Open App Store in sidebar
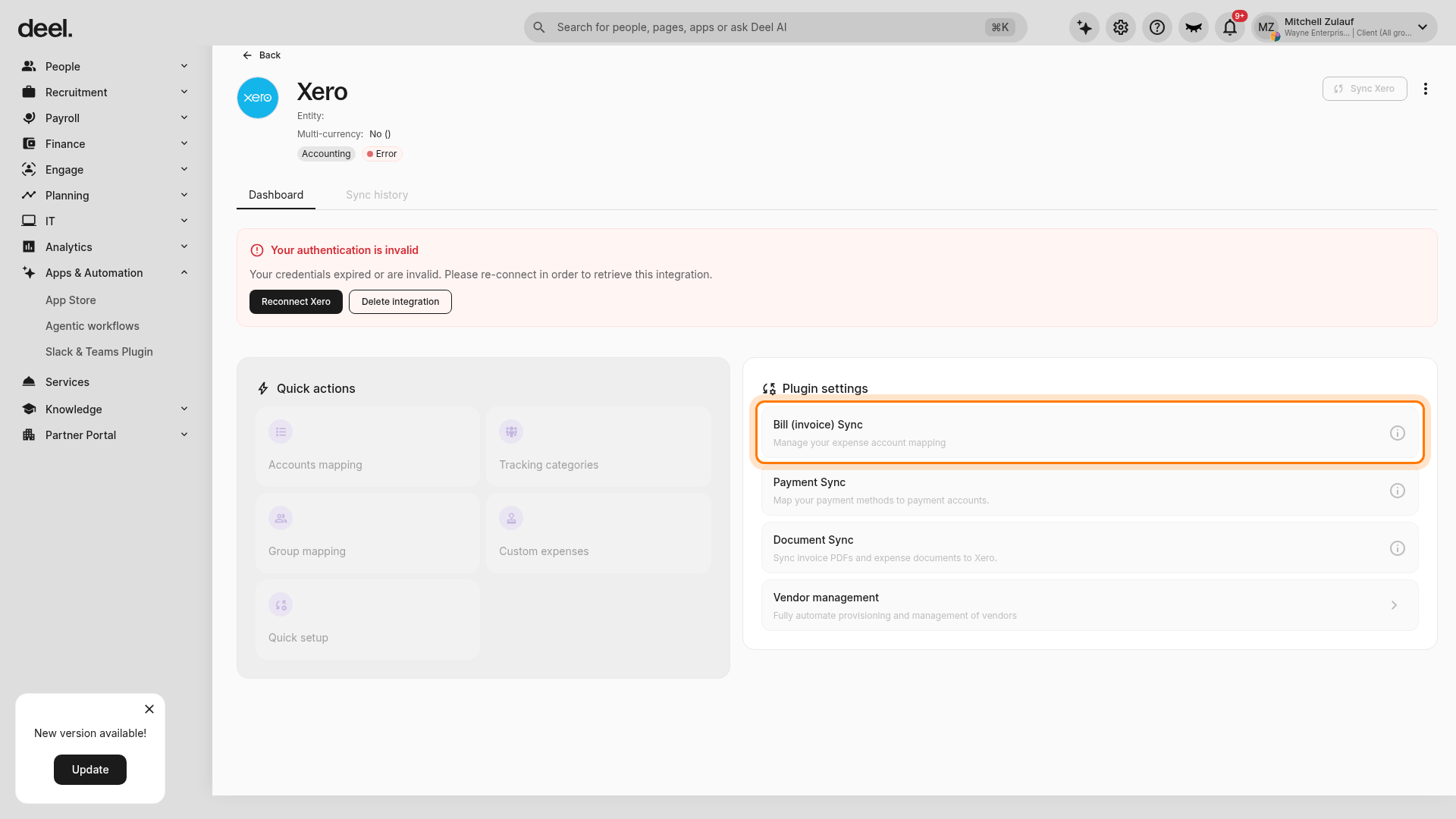The height and width of the screenshot is (819, 1456). [71, 300]
